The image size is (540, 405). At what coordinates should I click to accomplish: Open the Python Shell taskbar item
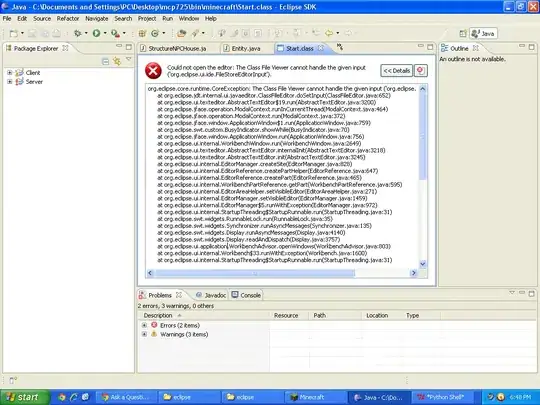[x=442, y=397]
